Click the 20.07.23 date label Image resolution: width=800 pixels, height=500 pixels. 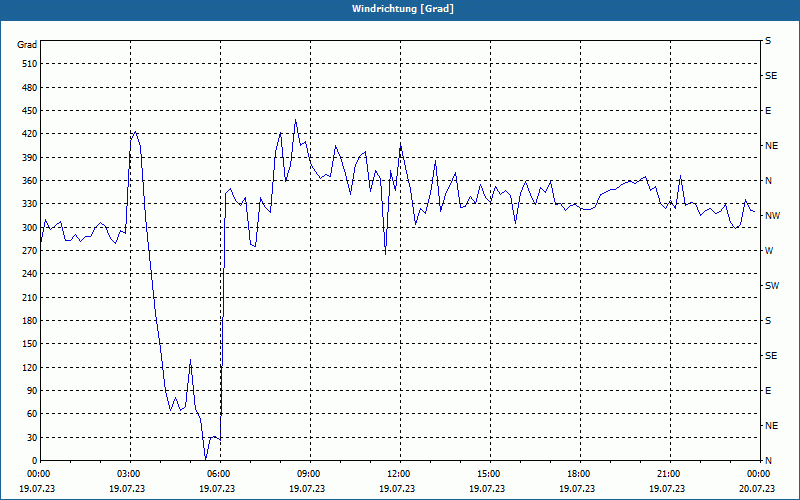[x=757, y=488]
